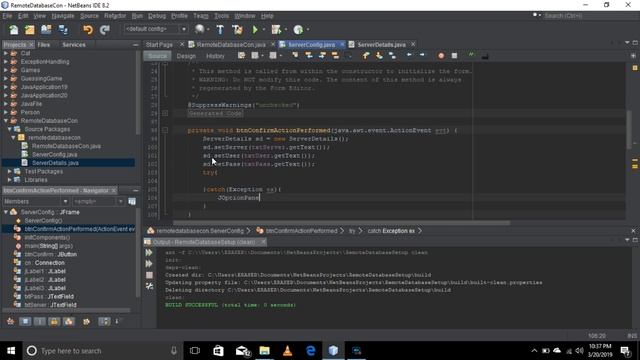Click Re-run with different parameters icon in Output

point(149,264)
